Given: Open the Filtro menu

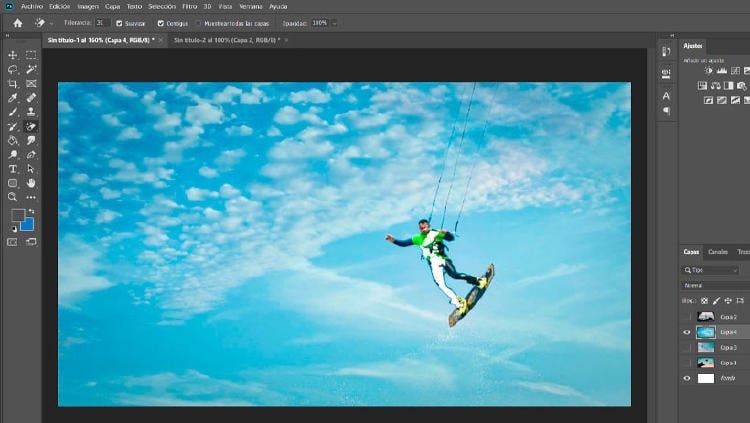Looking at the screenshot, I should 189,6.
